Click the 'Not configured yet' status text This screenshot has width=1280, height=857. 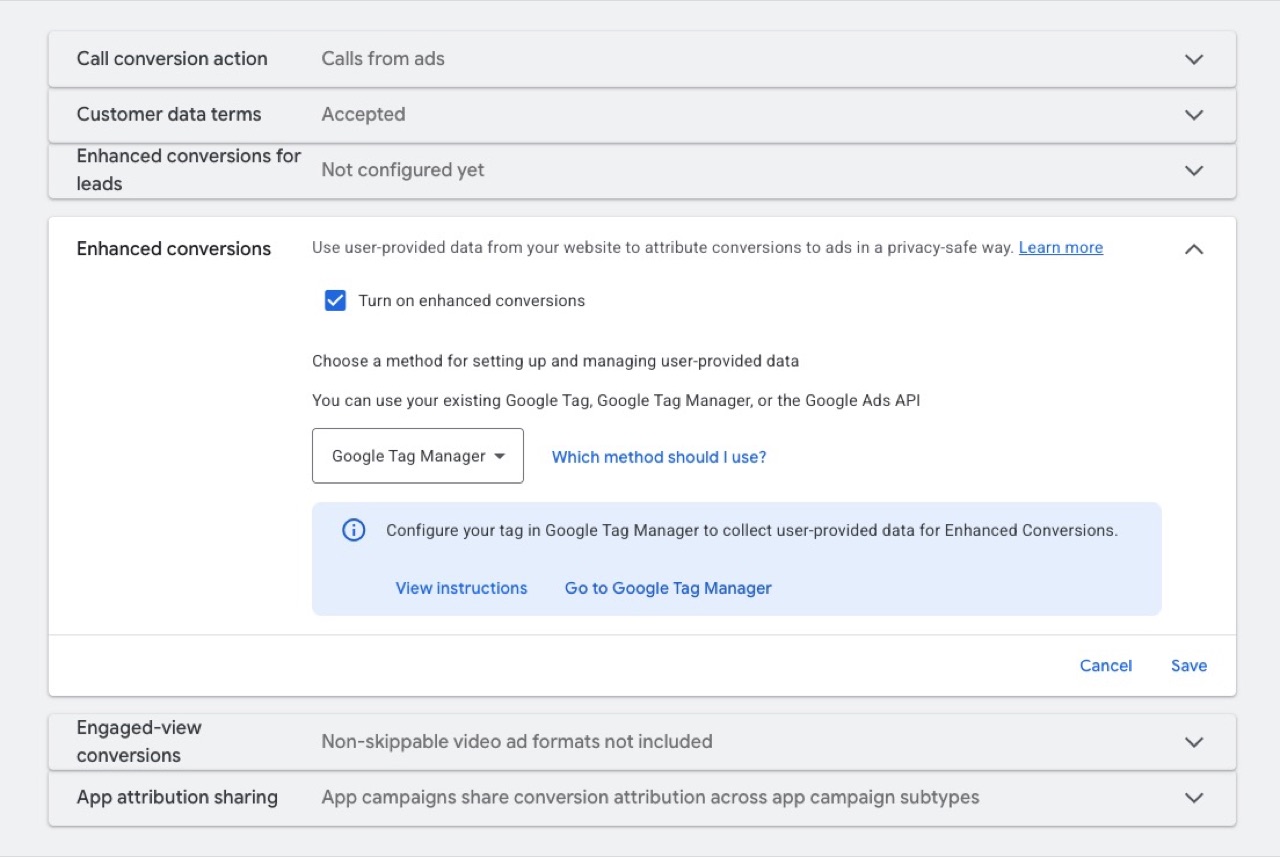pos(403,171)
